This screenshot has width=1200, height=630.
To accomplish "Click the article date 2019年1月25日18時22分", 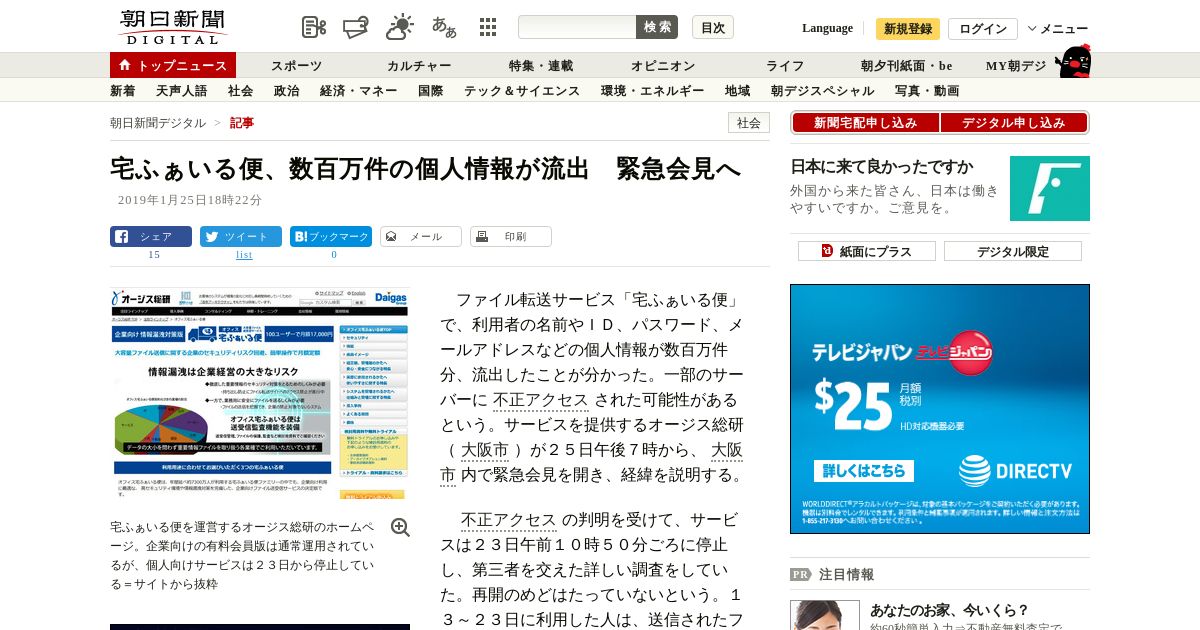I will (x=190, y=200).
